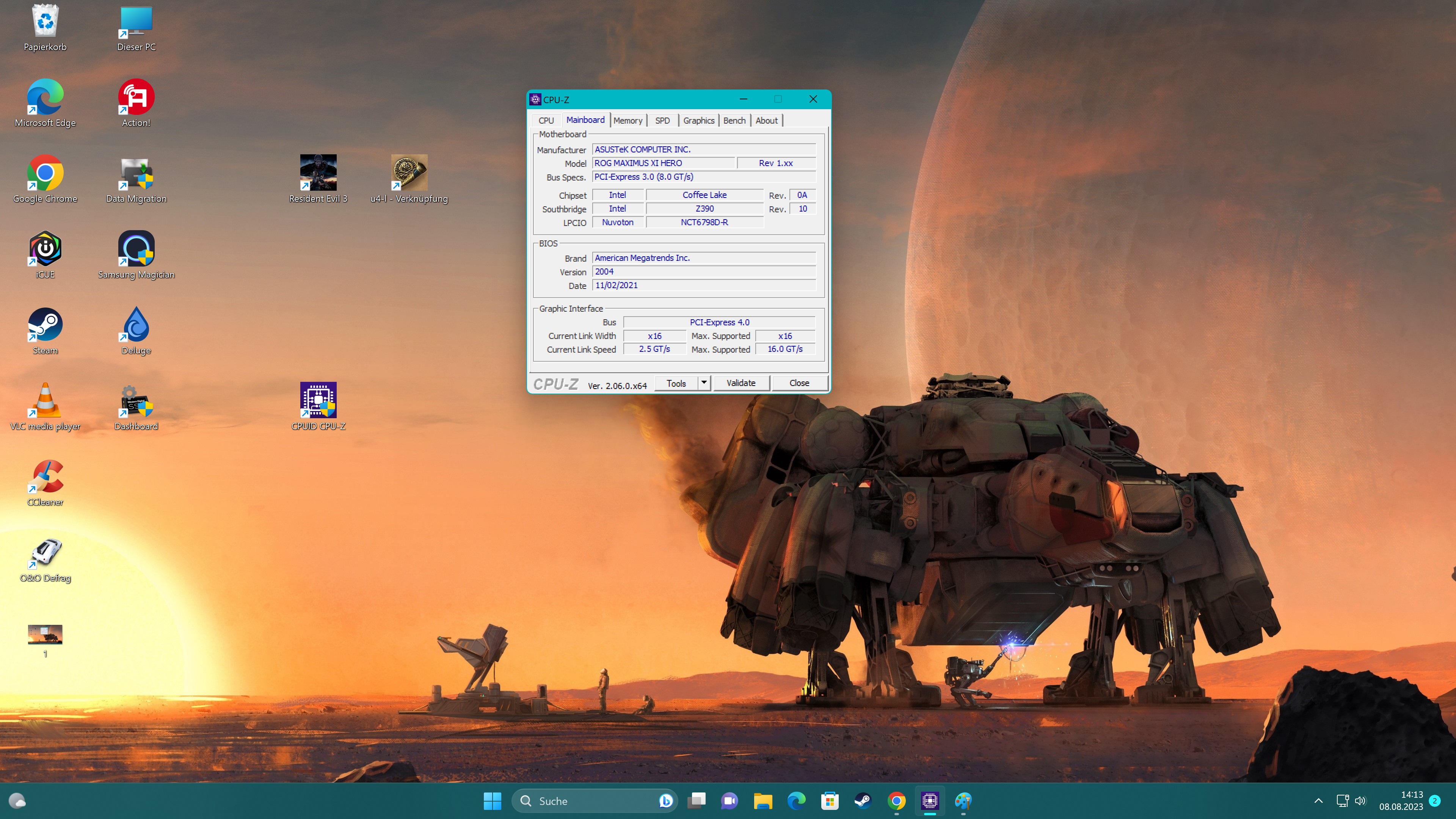Open the VLC media player shortcut
This screenshot has height=819, width=1456.
click(45, 401)
